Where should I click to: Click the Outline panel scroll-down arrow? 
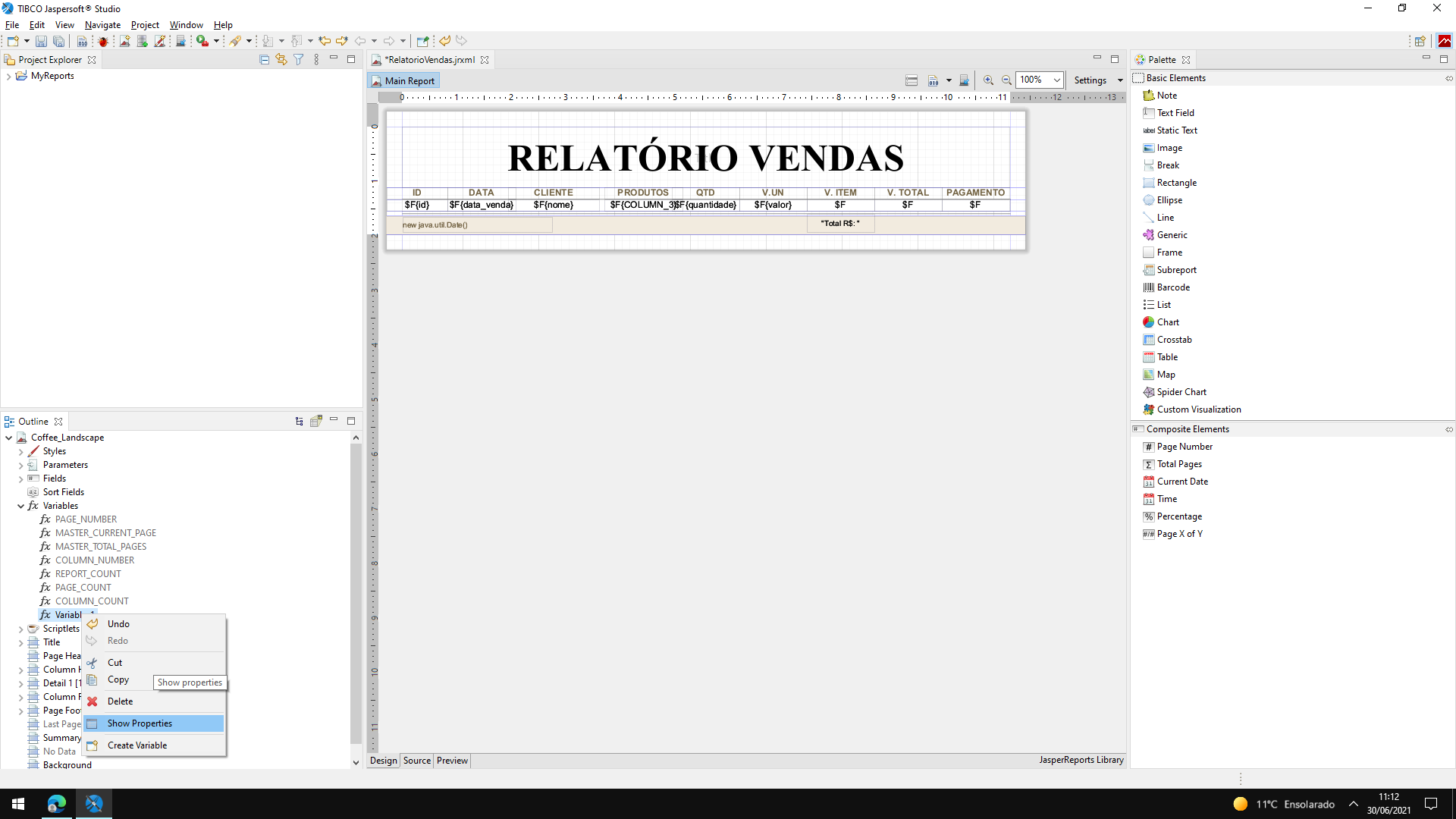tap(356, 763)
